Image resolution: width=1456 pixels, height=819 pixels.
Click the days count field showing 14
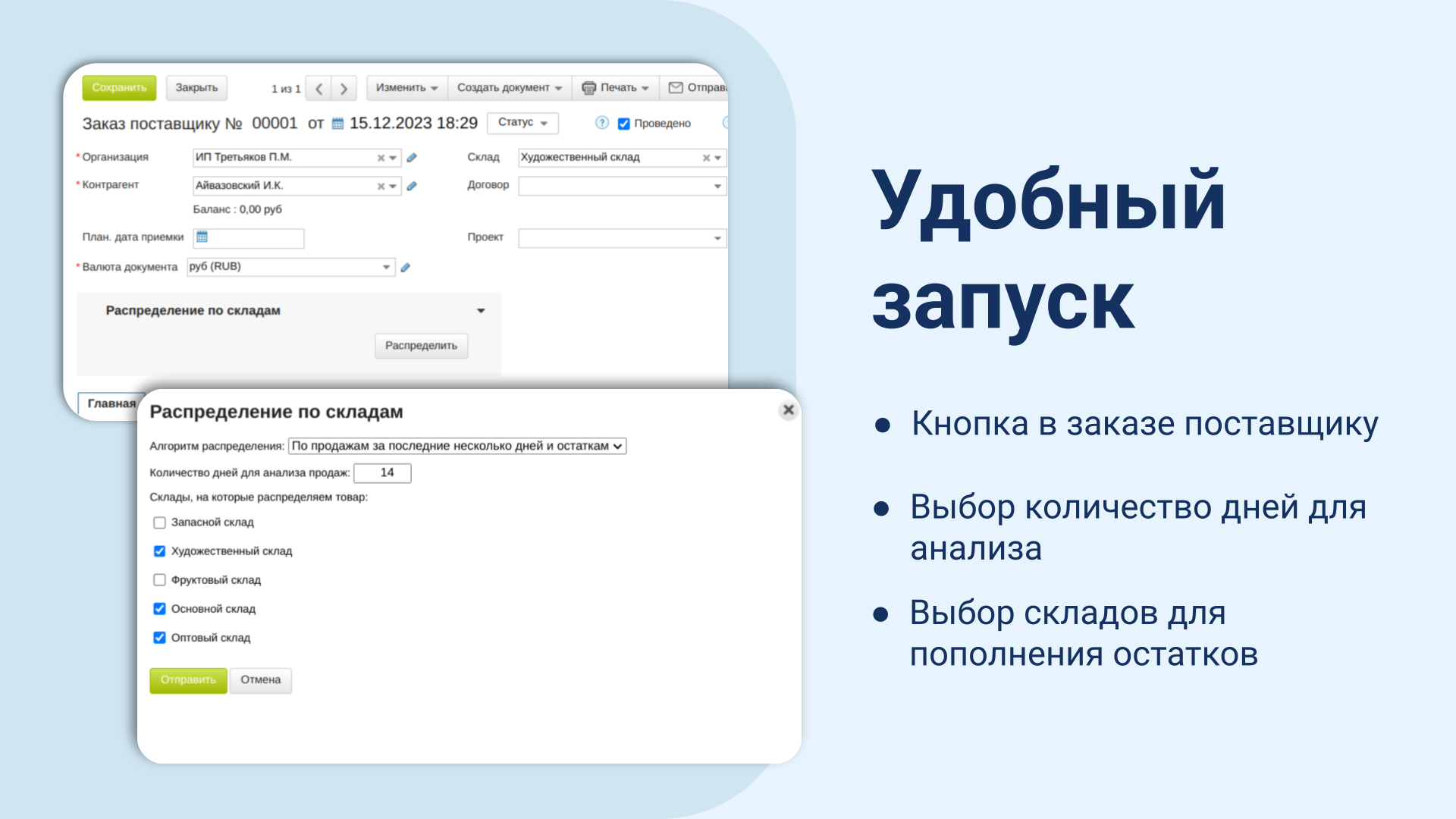point(382,472)
